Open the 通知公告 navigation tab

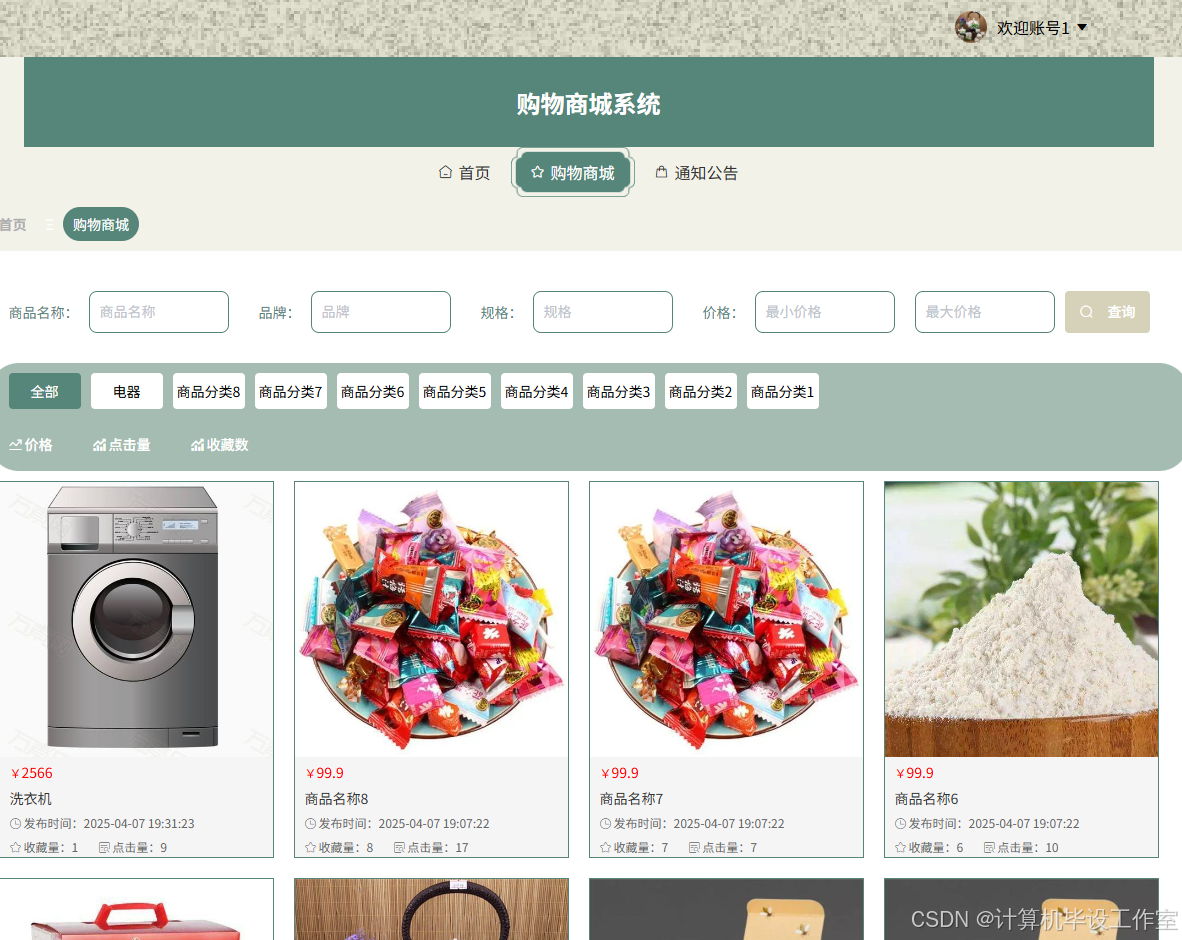point(697,173)
